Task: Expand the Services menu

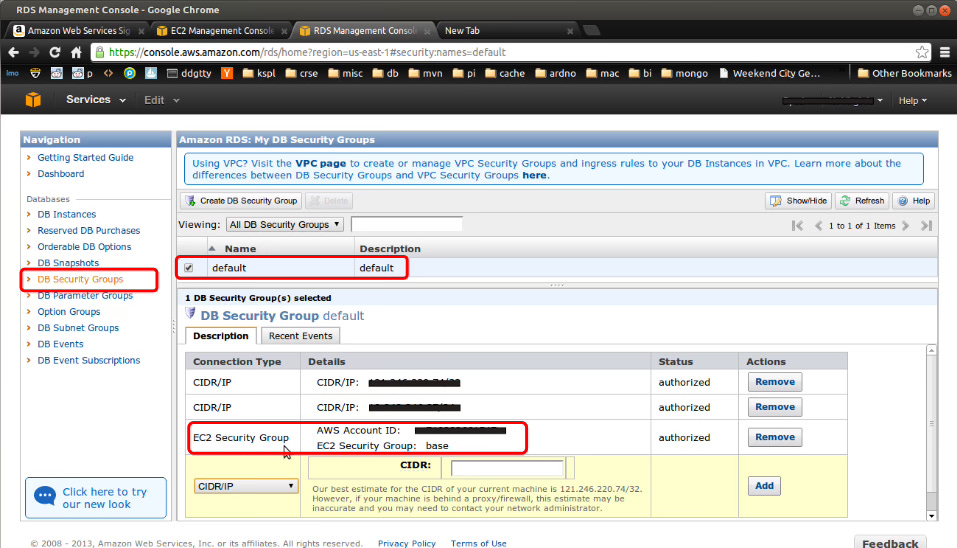Action: point(96,99)
